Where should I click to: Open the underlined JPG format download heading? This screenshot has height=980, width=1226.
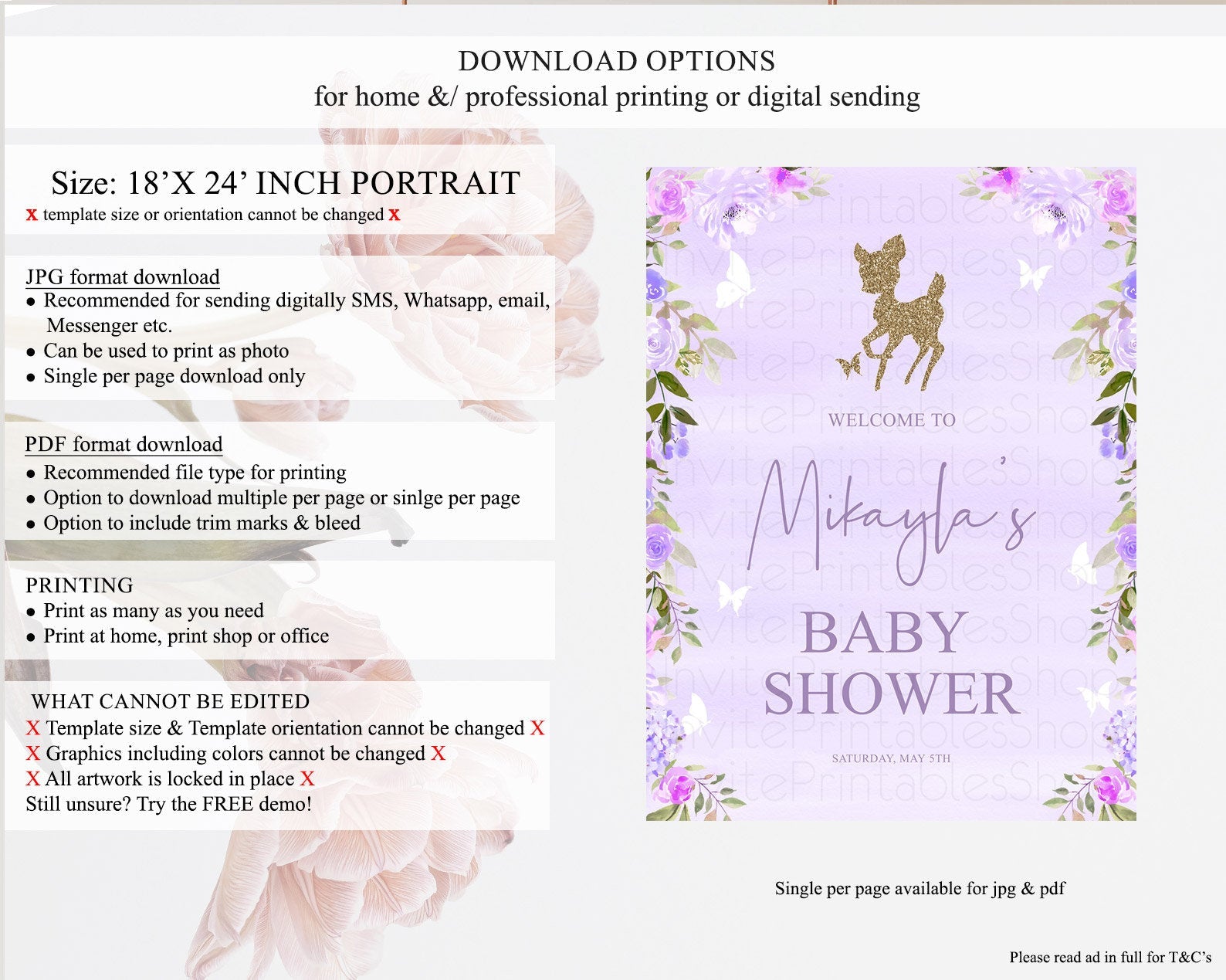point(123,276)
